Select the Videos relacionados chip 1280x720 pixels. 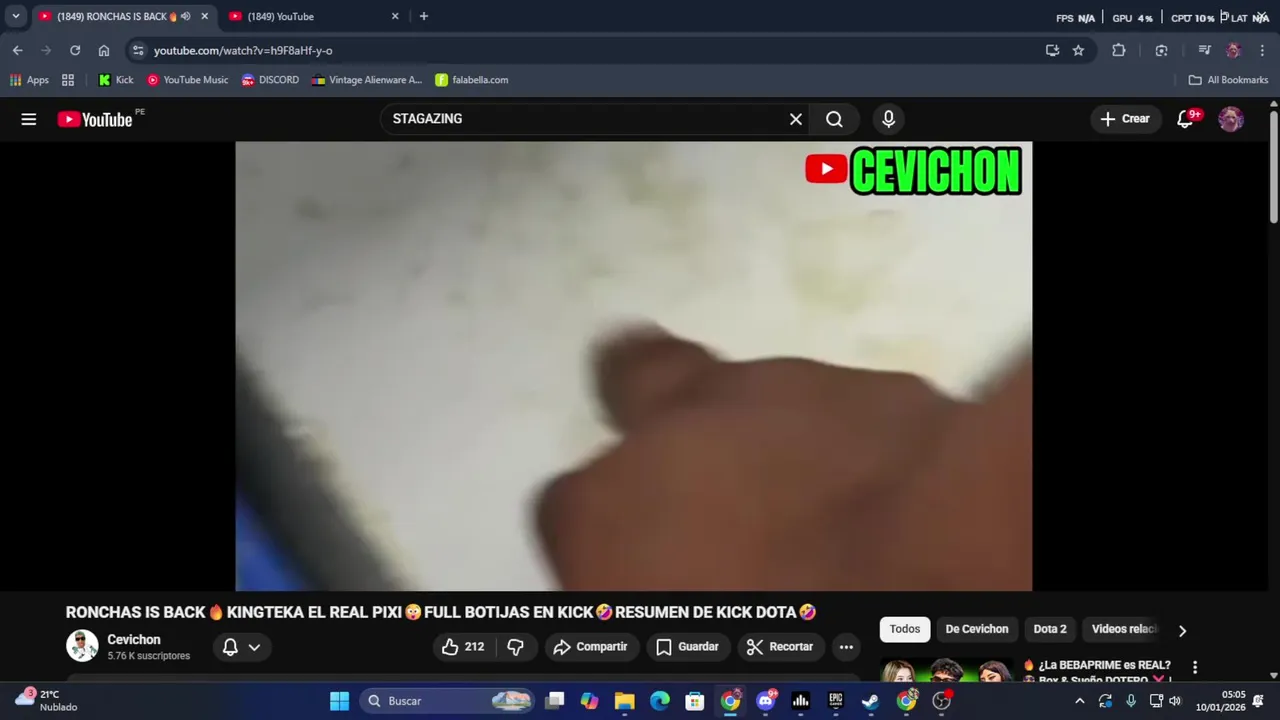coord(1124,629)
